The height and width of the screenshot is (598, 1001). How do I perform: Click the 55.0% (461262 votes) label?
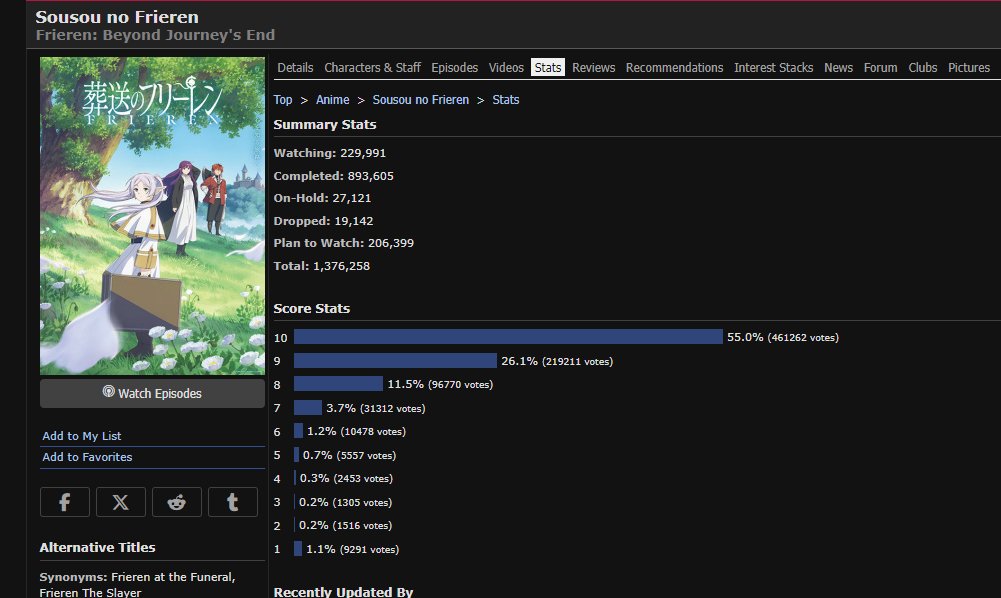[x=783, y=337]
